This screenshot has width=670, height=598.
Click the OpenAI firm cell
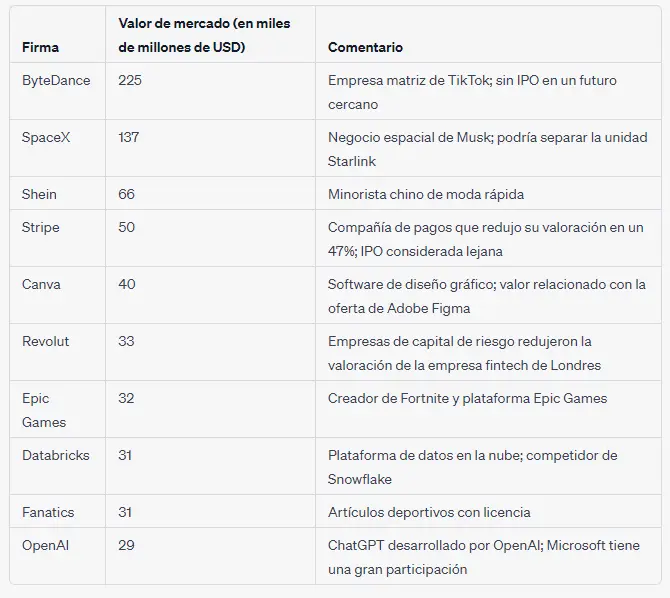[44, 545]
